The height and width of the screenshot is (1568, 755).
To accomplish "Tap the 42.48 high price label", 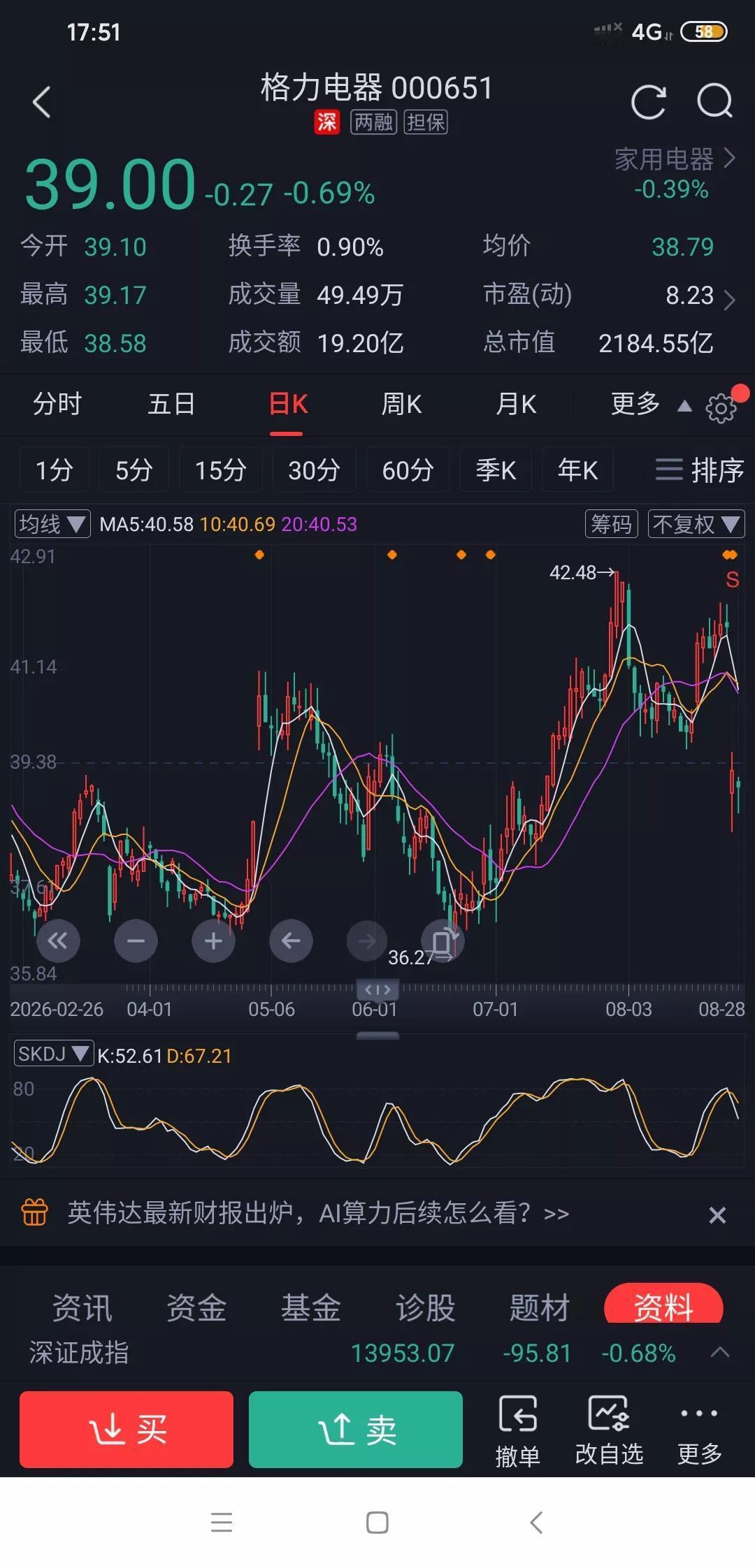I will point(573,572).
